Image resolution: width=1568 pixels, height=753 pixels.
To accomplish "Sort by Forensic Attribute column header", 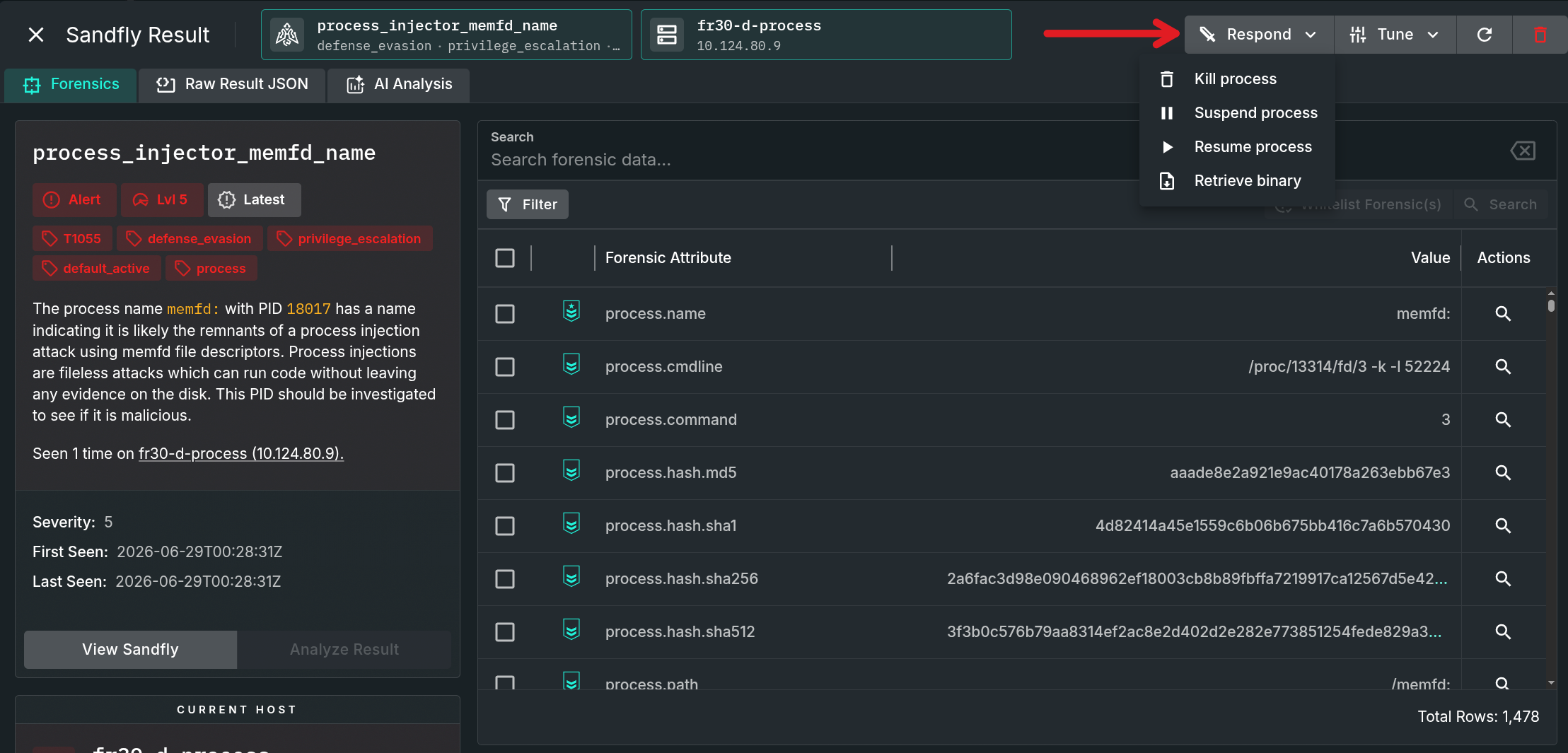I will click(x=668, y=258).
